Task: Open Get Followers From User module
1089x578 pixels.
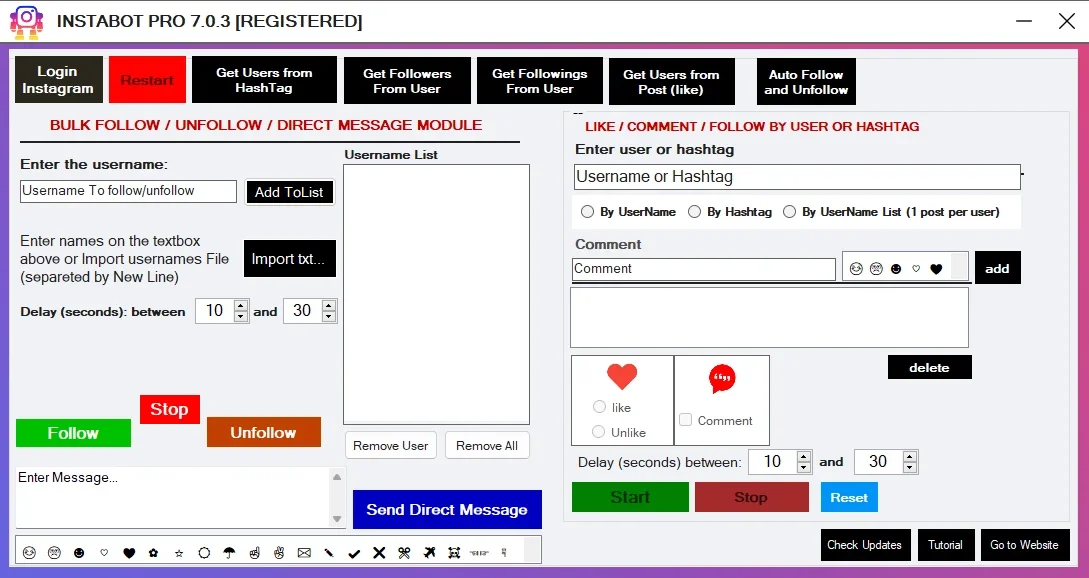Action: 407,81
